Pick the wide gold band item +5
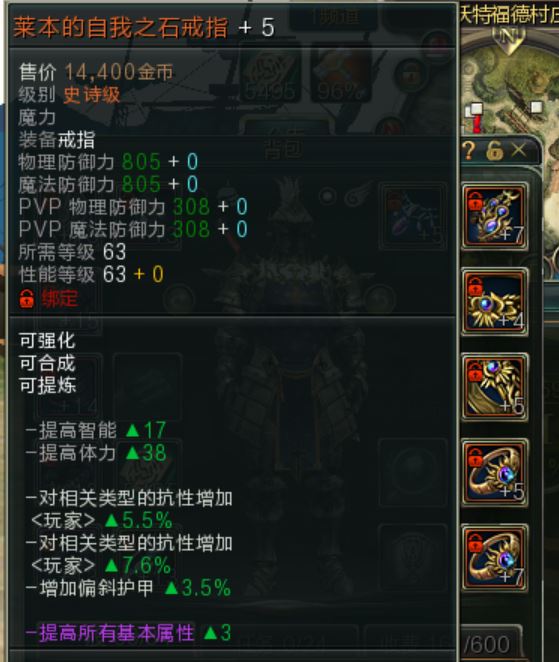The height and width of the screenshot is (662, 559). (x=494, y=387)
